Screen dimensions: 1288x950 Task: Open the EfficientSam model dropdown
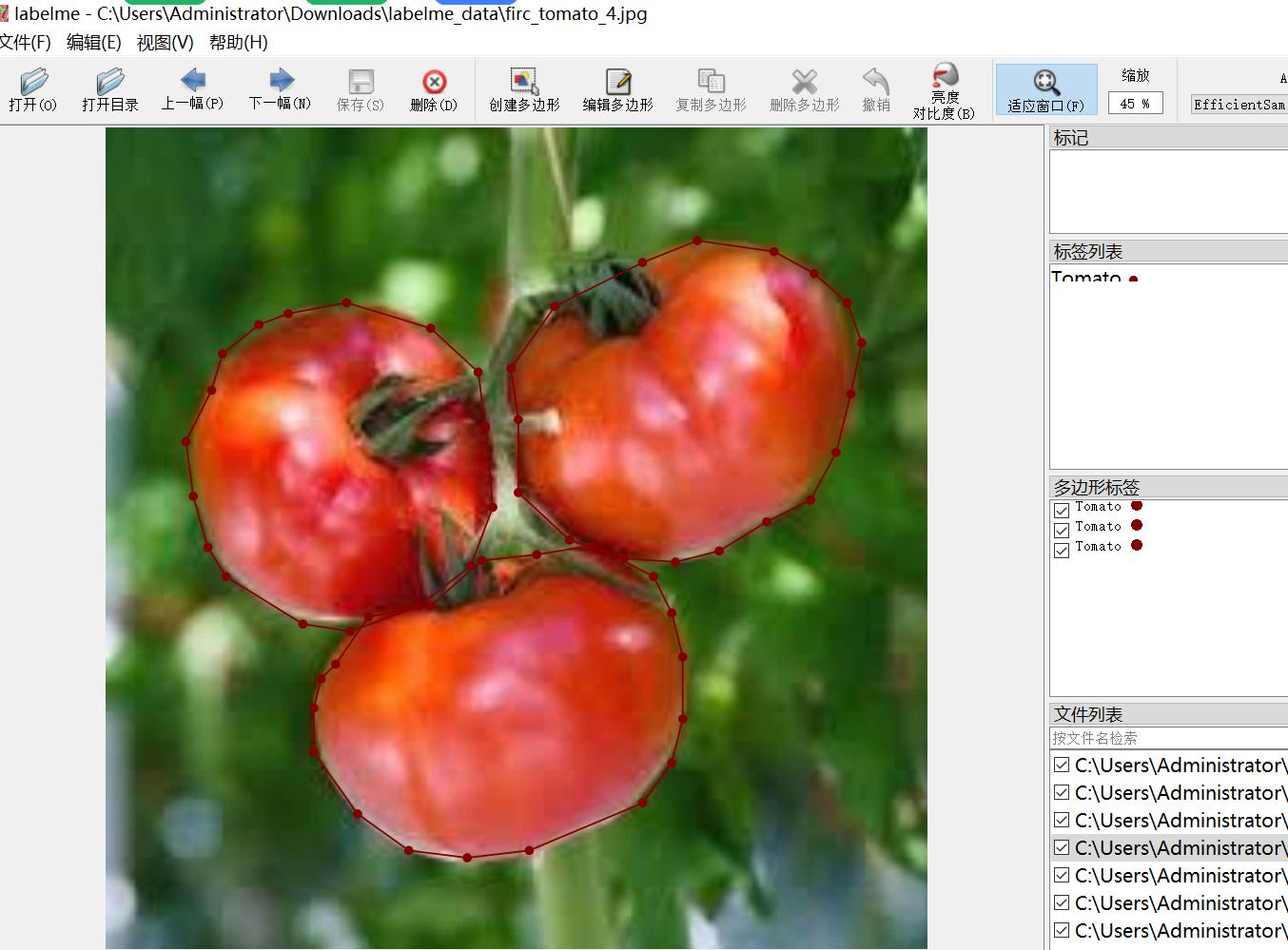(x=1239, y=105)
